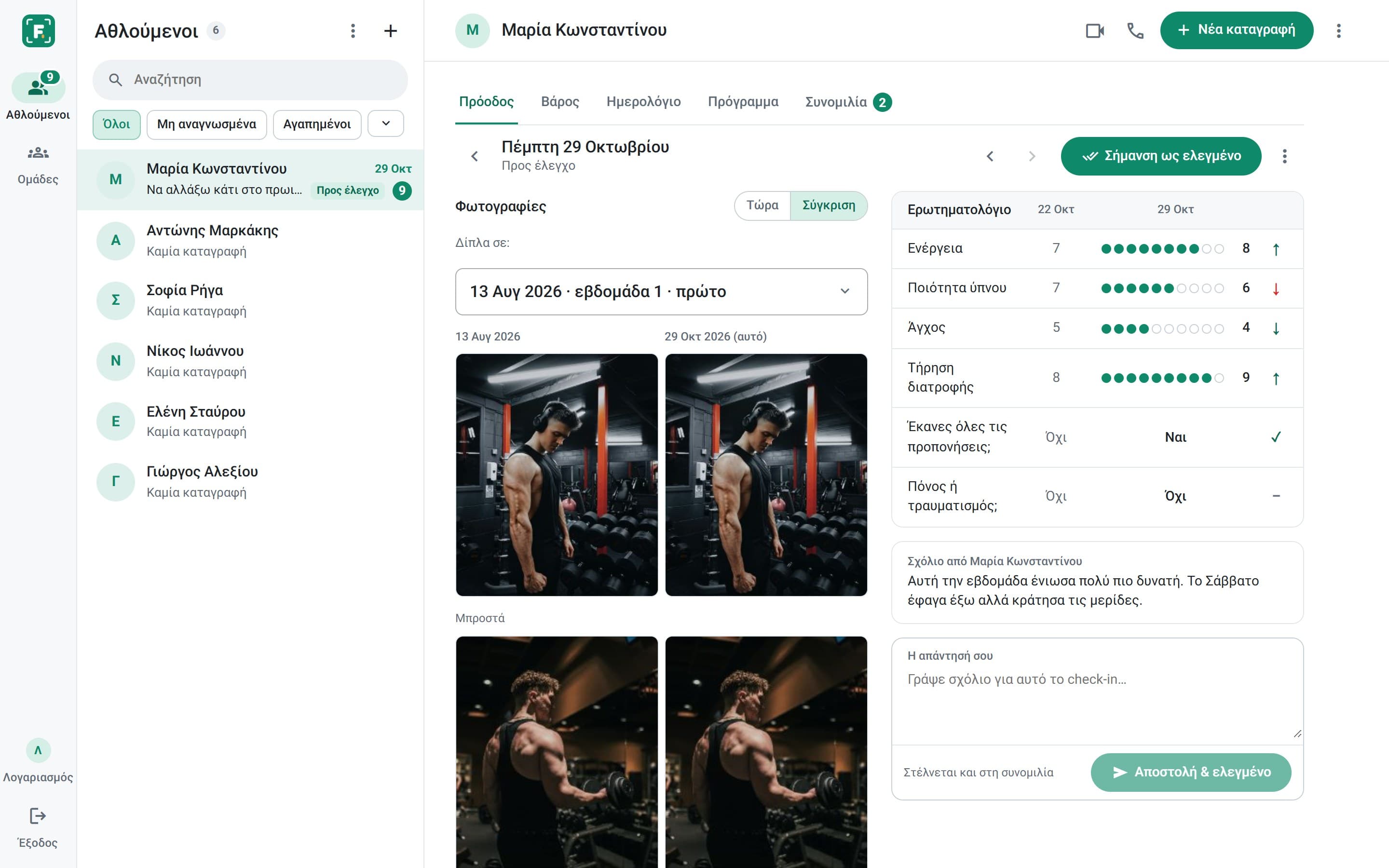The image size is (1389, 868).
Task: Open the 29 Οκτ 2026 side photo
Action: (766, 475)
